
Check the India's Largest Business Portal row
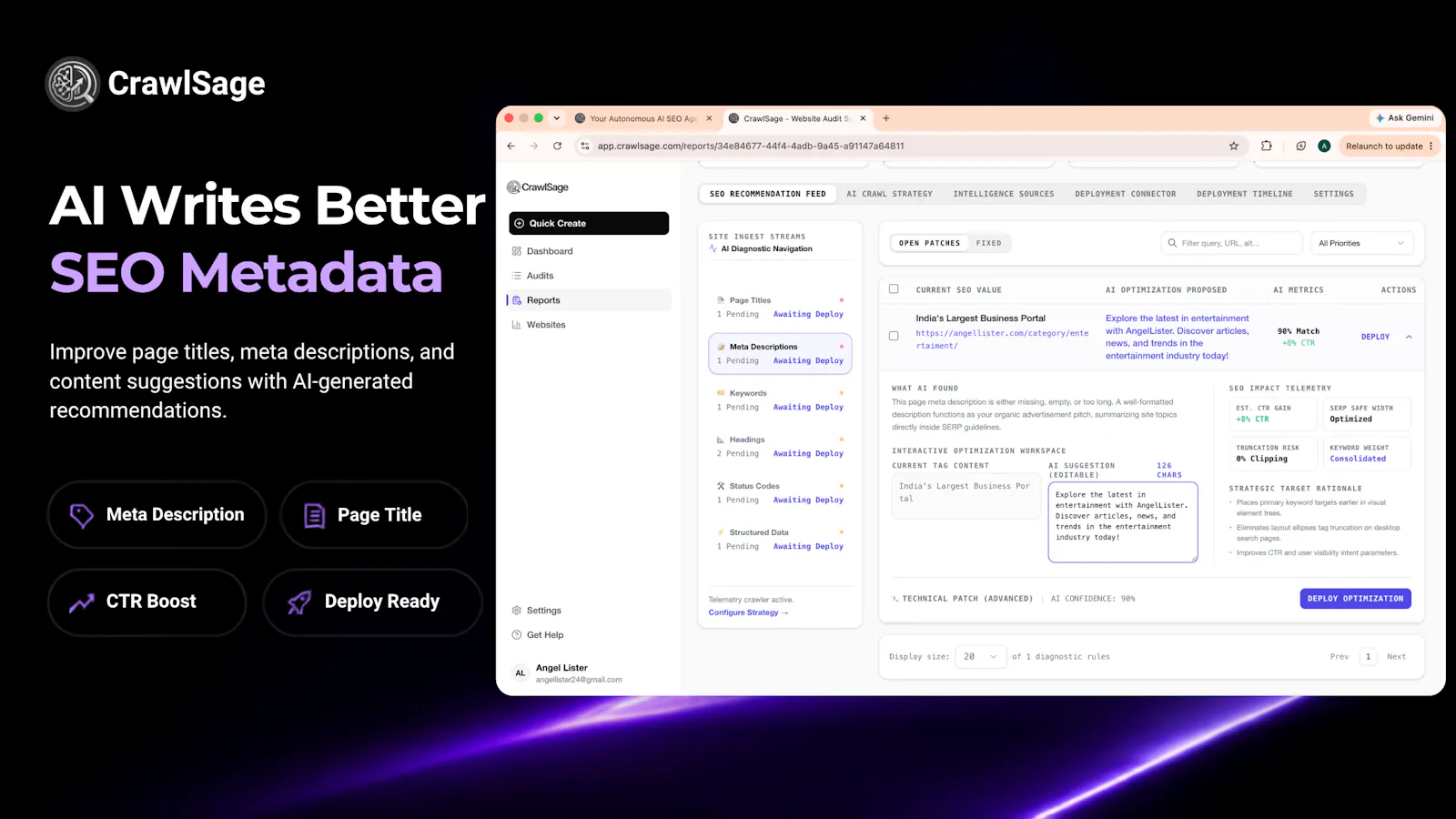click(894, 336)
